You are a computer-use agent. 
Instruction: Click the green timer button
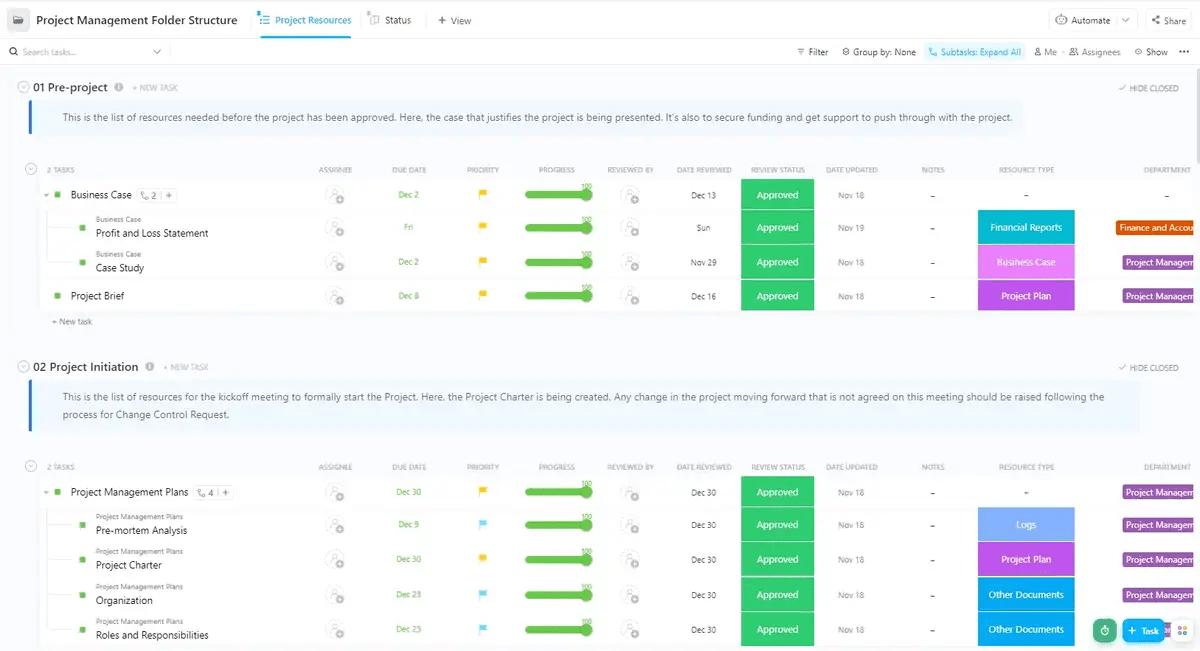pos(1105,630)
